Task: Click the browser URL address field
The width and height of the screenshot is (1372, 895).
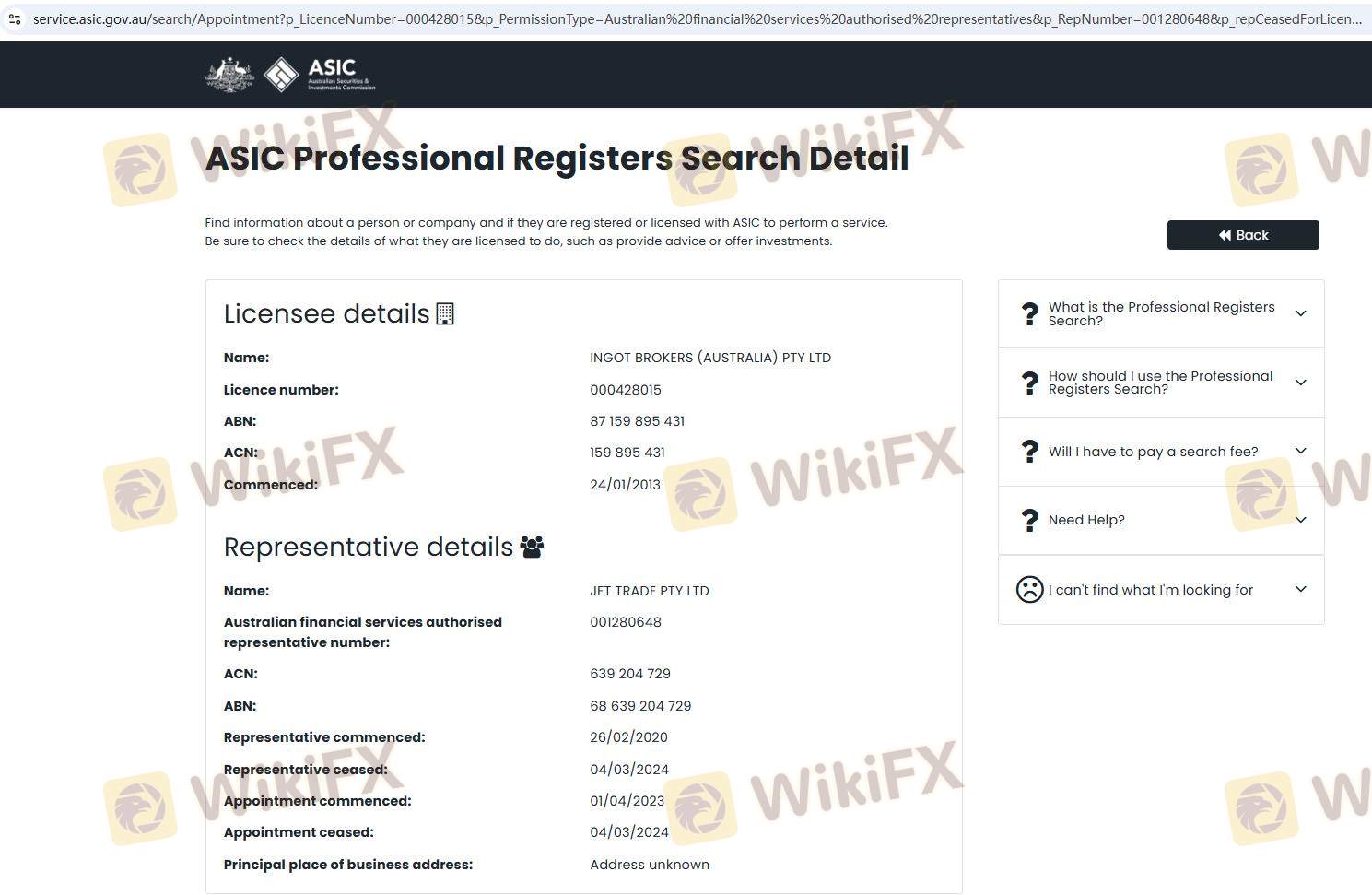Action: [x=691, y=18]
